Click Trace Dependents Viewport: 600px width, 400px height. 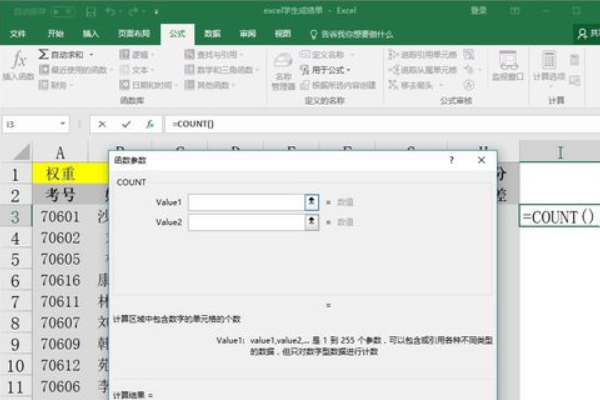click(422, 70)
